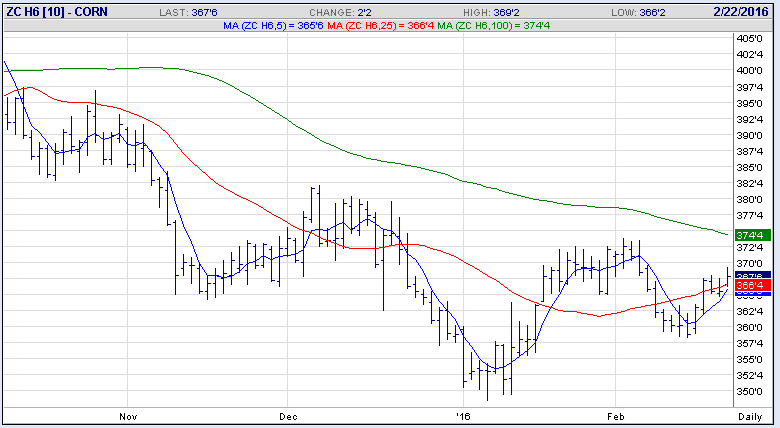Click the 400'0 label on the price axis
780x428 pixels.
(x=750, y=70)
